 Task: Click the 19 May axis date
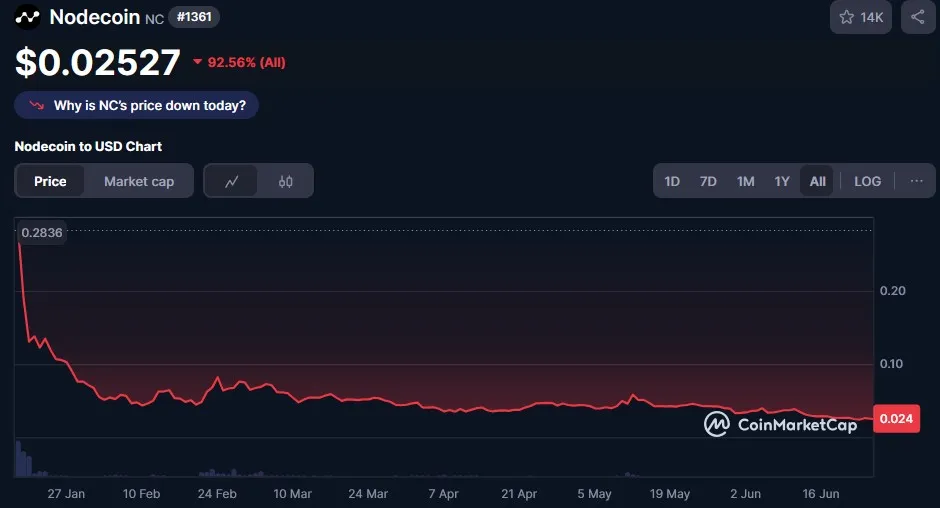pyautogui.click(x=670, y=494)
